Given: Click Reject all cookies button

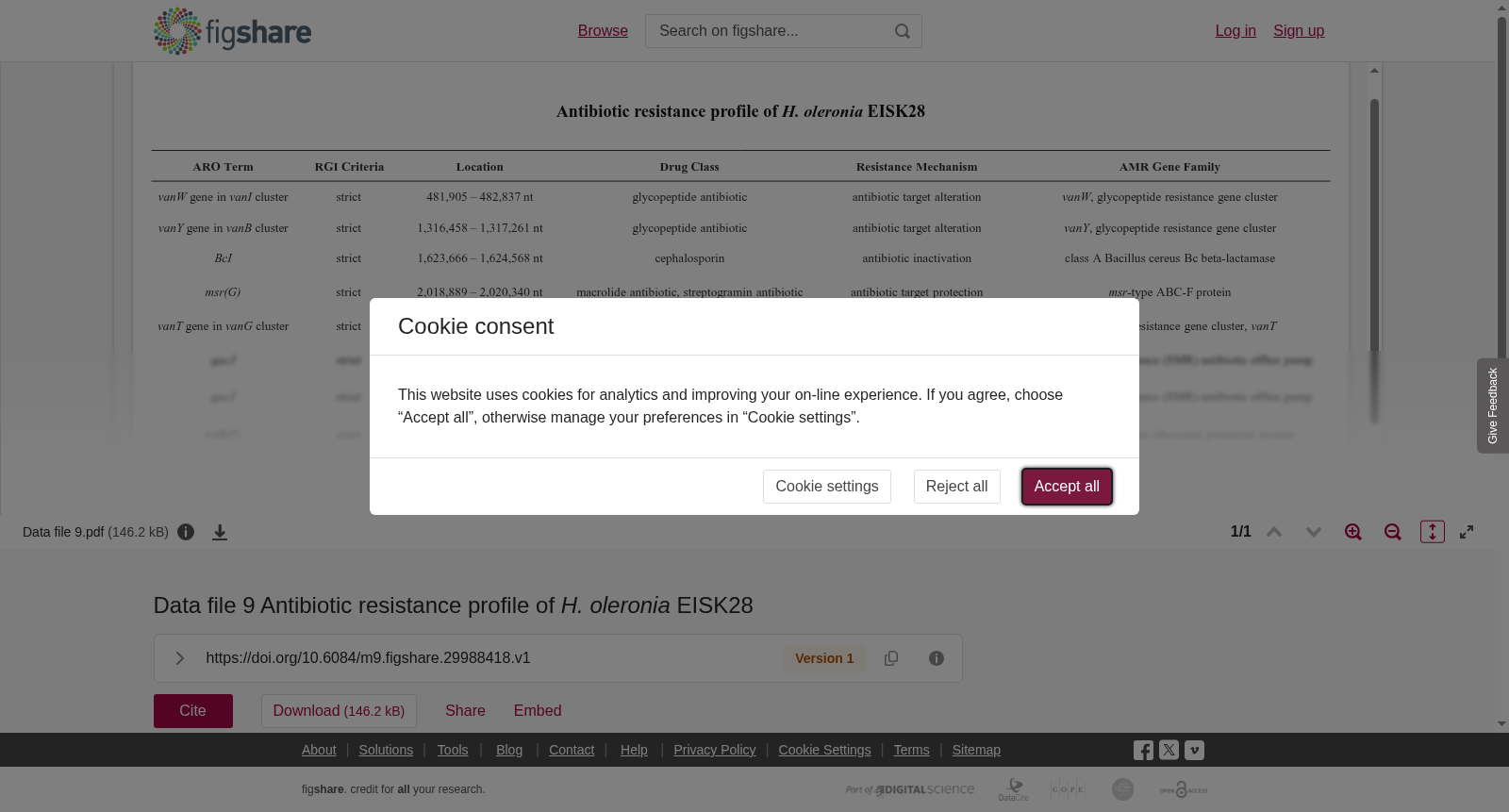Looking at the screenshot, I should pyautogui.click(x=956, y=487).
